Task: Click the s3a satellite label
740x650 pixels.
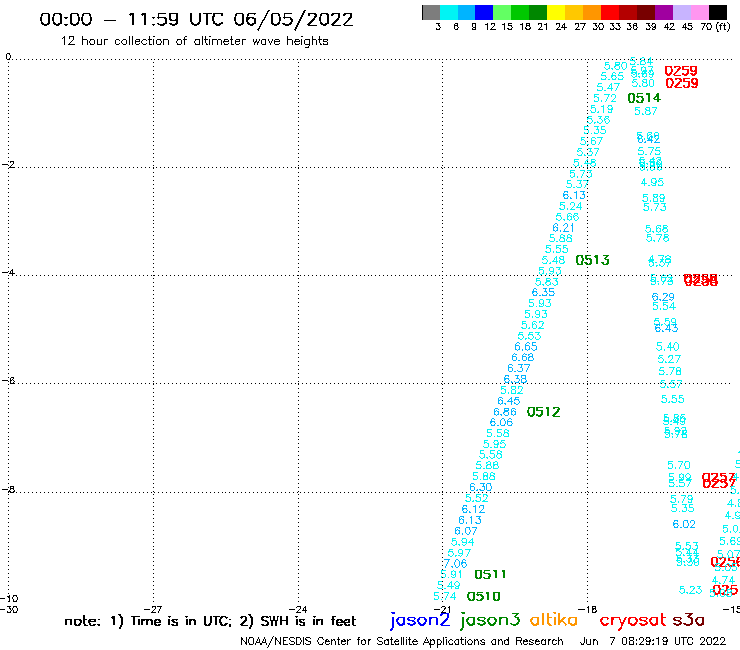Action: coord(688,620)
